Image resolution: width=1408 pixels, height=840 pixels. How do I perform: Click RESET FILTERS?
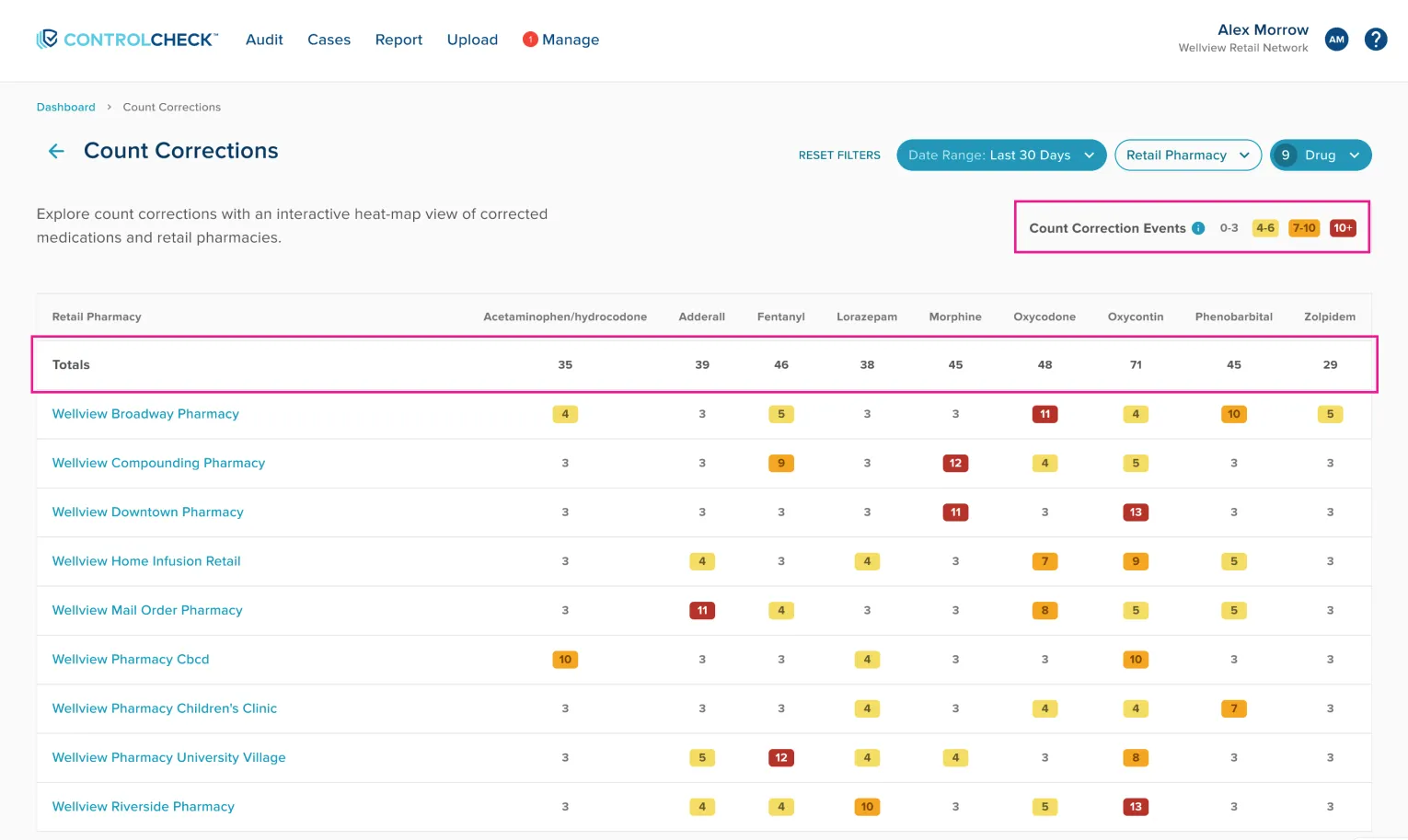[x=839, y=155]
